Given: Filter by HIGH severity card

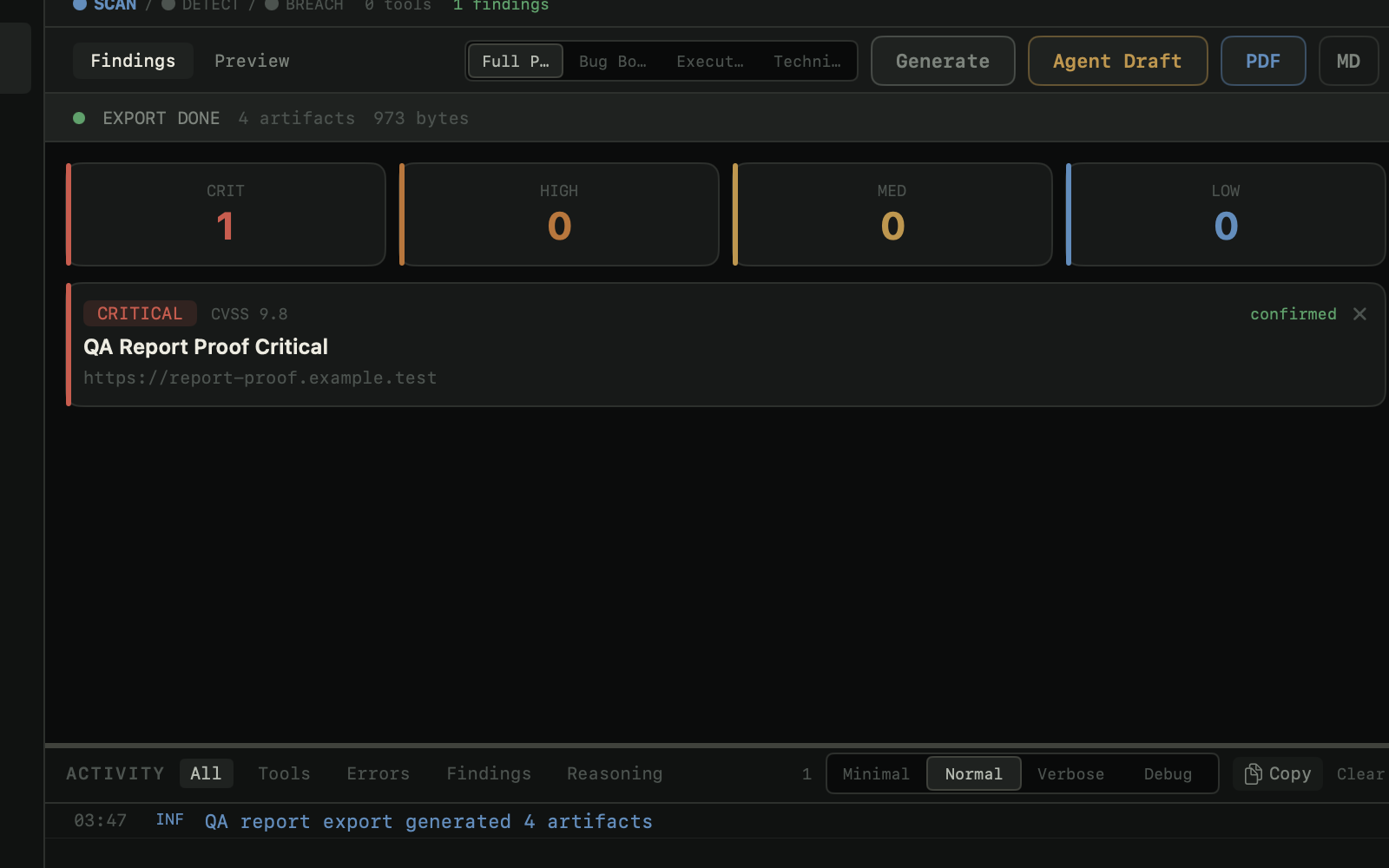Looking at the screenshot, I should [x=559, y=214].
